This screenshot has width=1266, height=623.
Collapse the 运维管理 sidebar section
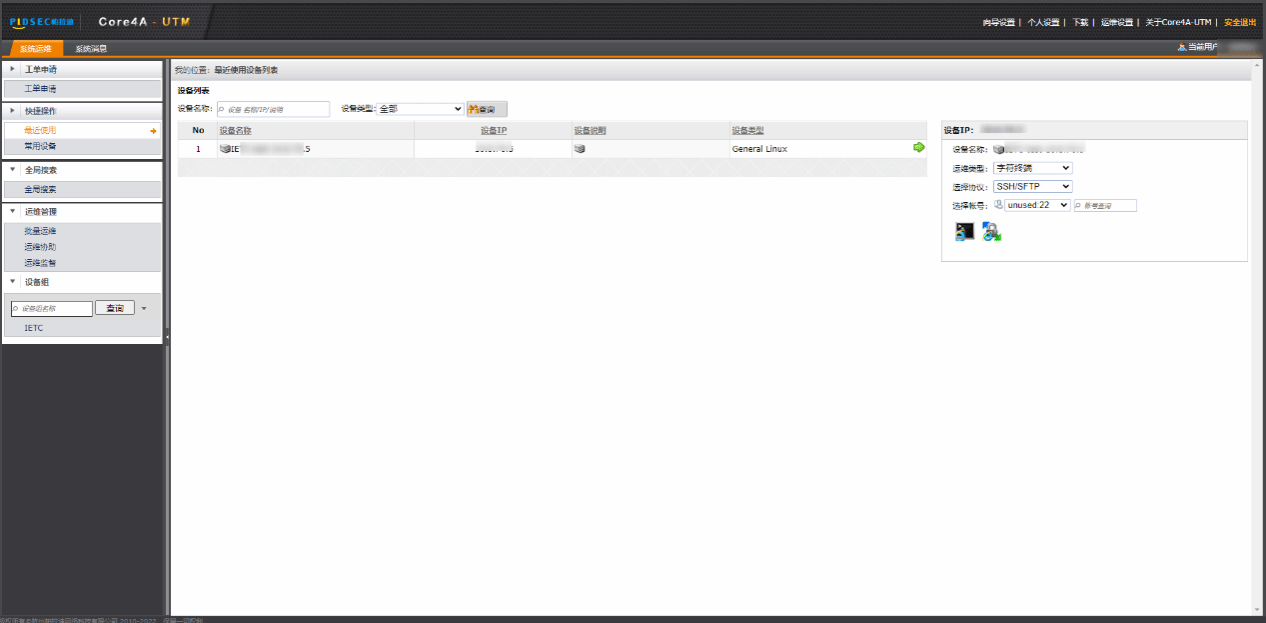point(12,212)
